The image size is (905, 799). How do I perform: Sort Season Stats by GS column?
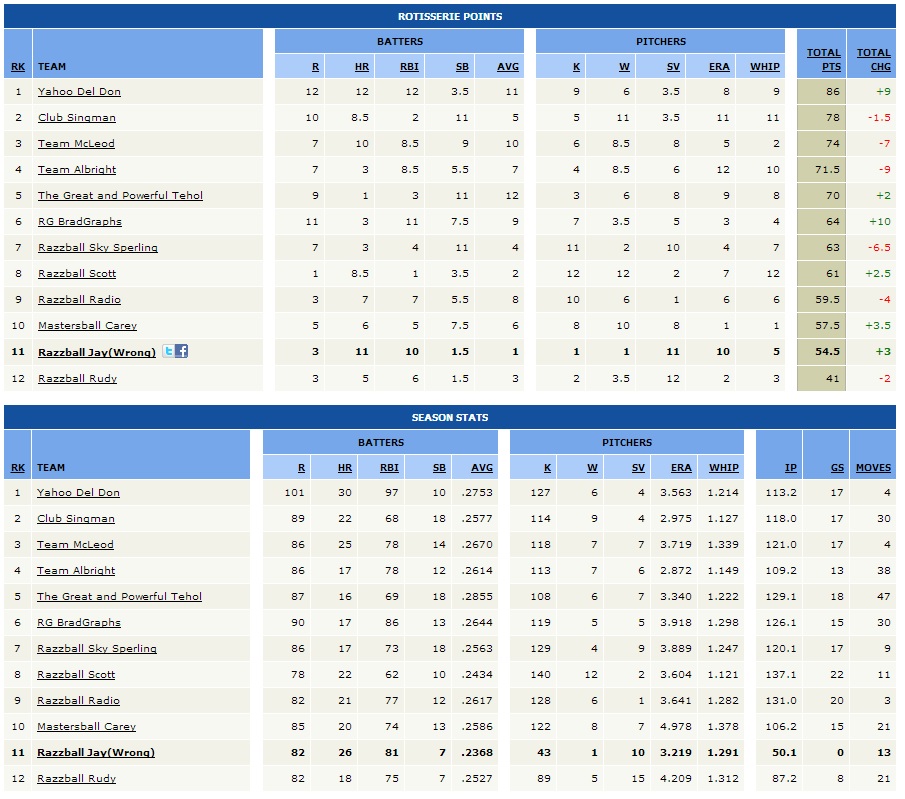[x=837, y=468]
